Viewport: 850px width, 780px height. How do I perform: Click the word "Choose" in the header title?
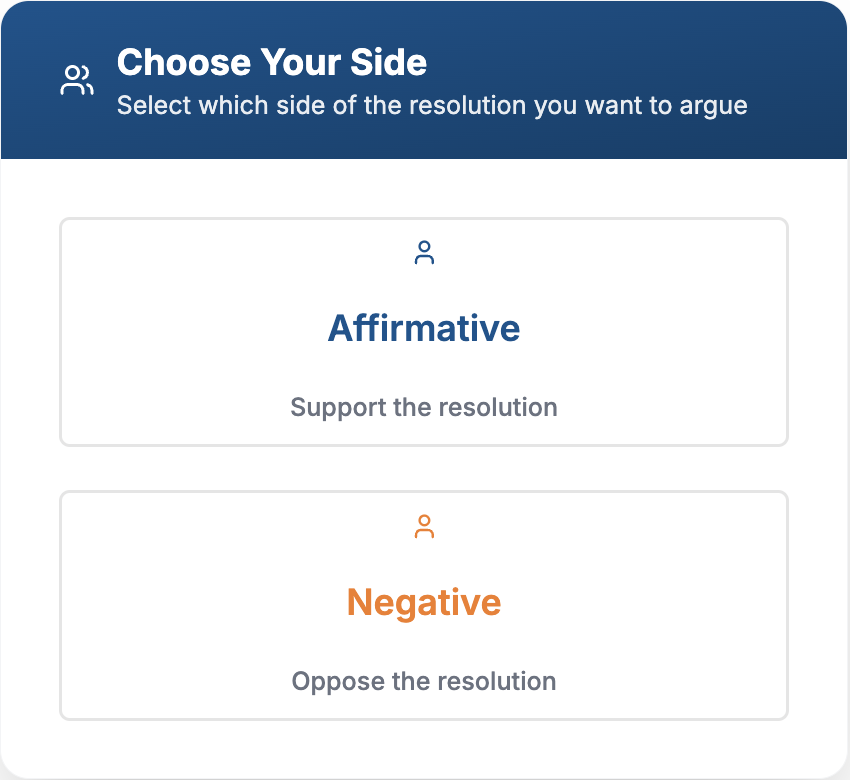[185, 63]
